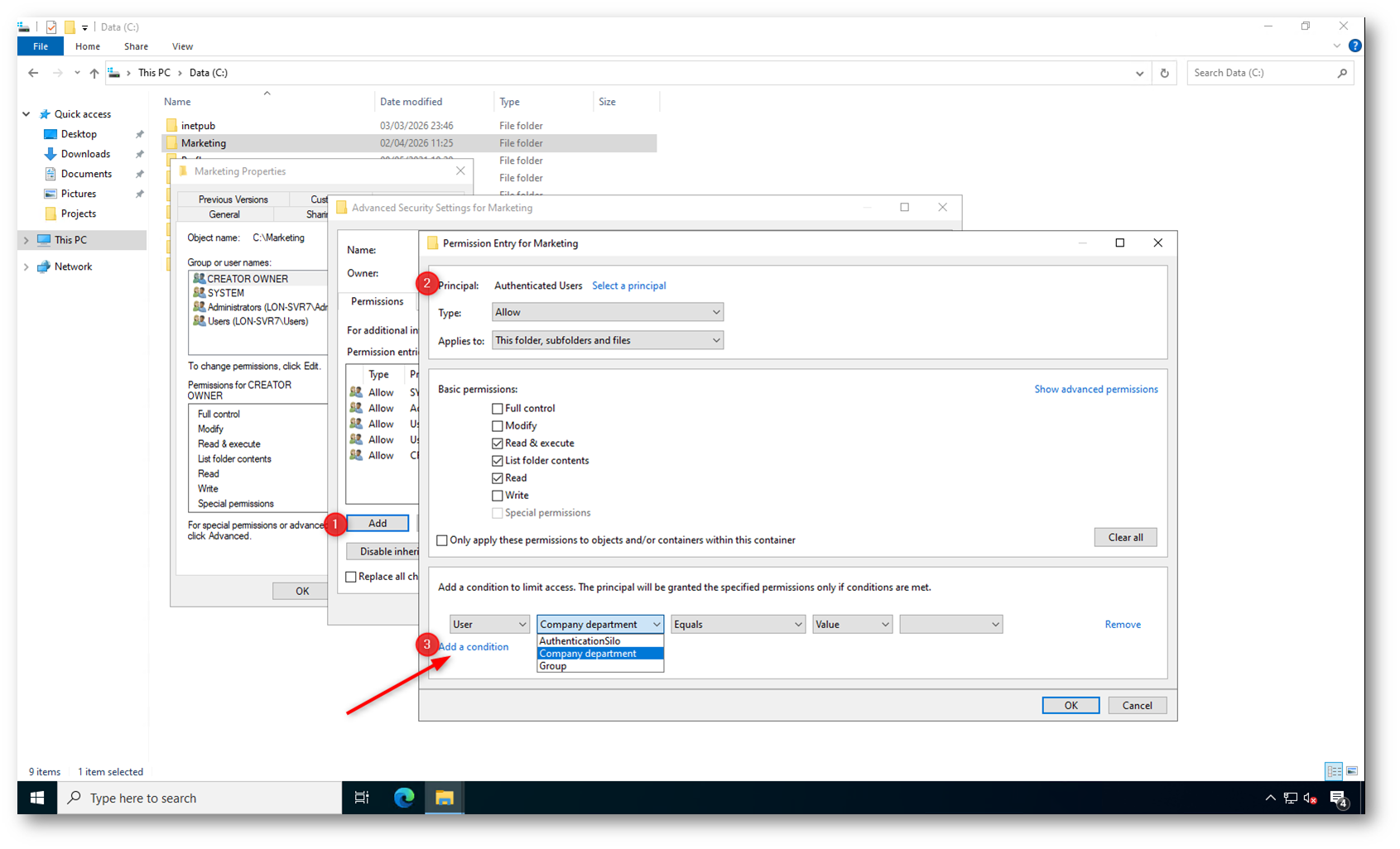
Task: Choose Group from the attribute list
Action: [553, 666]
